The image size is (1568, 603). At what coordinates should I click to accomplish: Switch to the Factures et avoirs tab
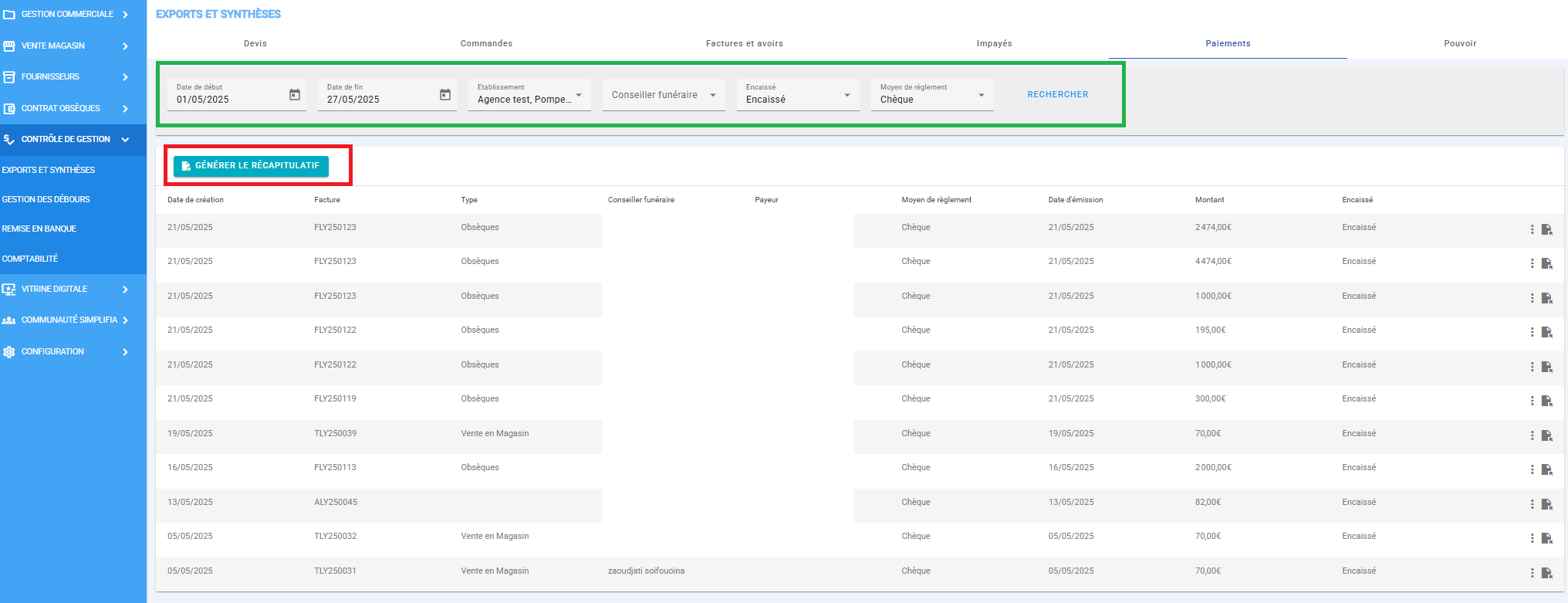pos(744,43)
